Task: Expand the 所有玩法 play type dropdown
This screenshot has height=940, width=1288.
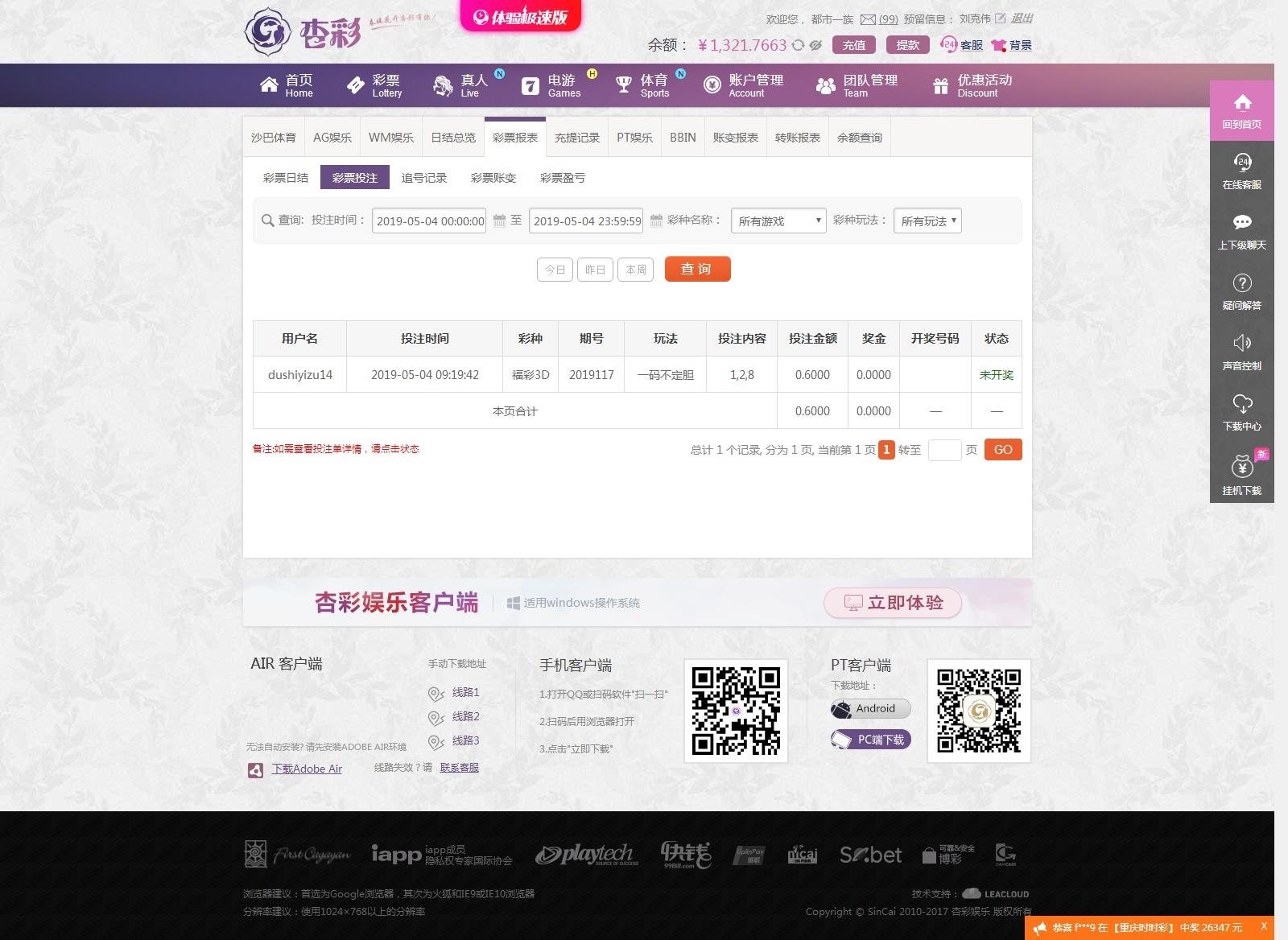Action: (x=927, y=221)
